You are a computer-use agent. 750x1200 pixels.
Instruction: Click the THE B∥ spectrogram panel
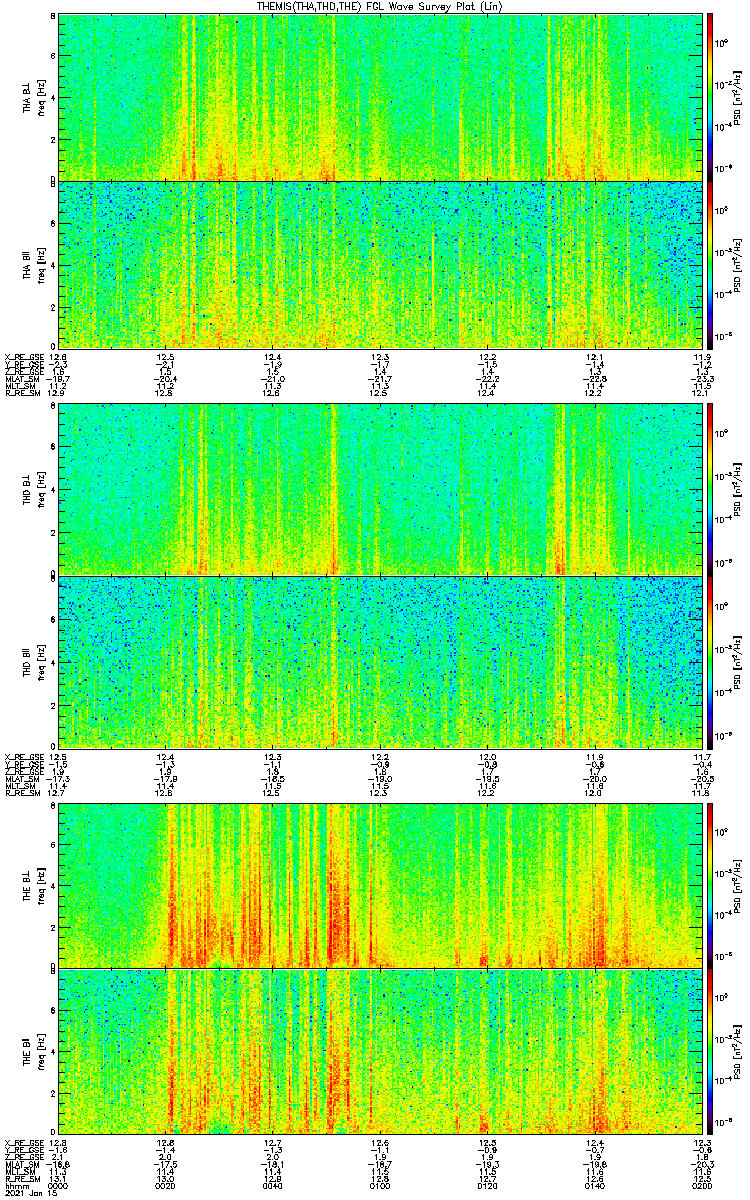(380, 1051)
